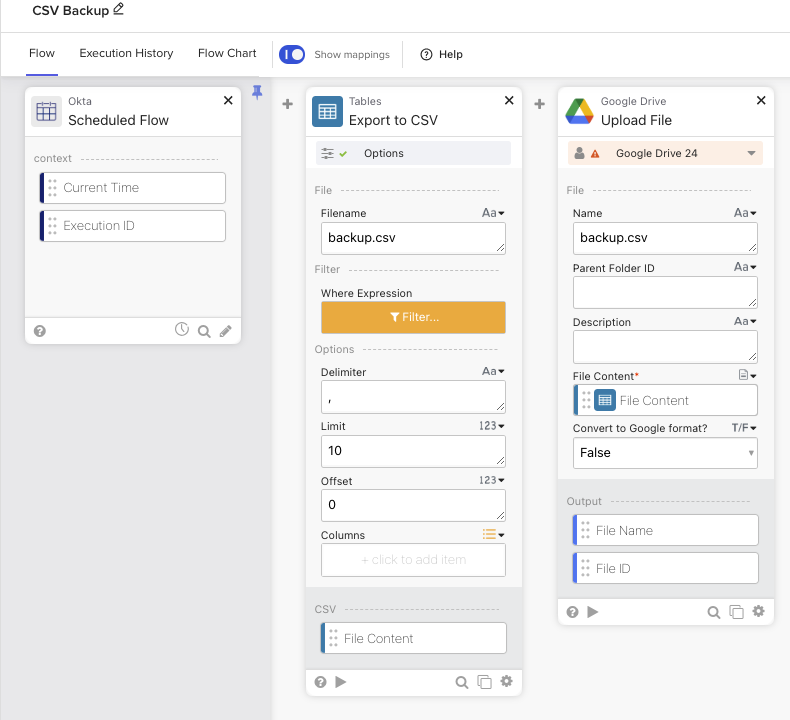
Task: Change Name field type dropdown in Upload File
Action: click(745, 213)
